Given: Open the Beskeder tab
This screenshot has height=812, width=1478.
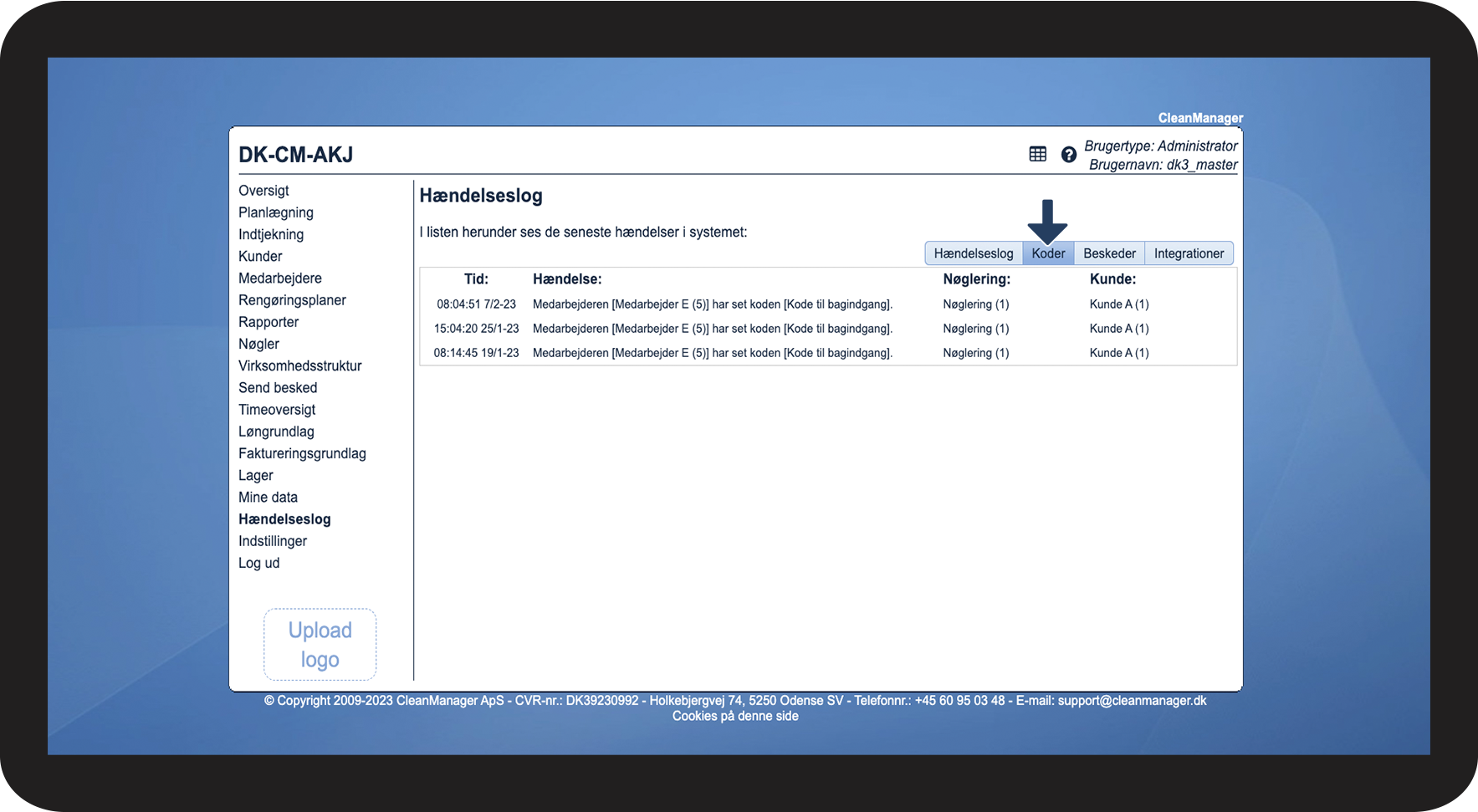Looking at the screenshot, I should (1109, 253).
